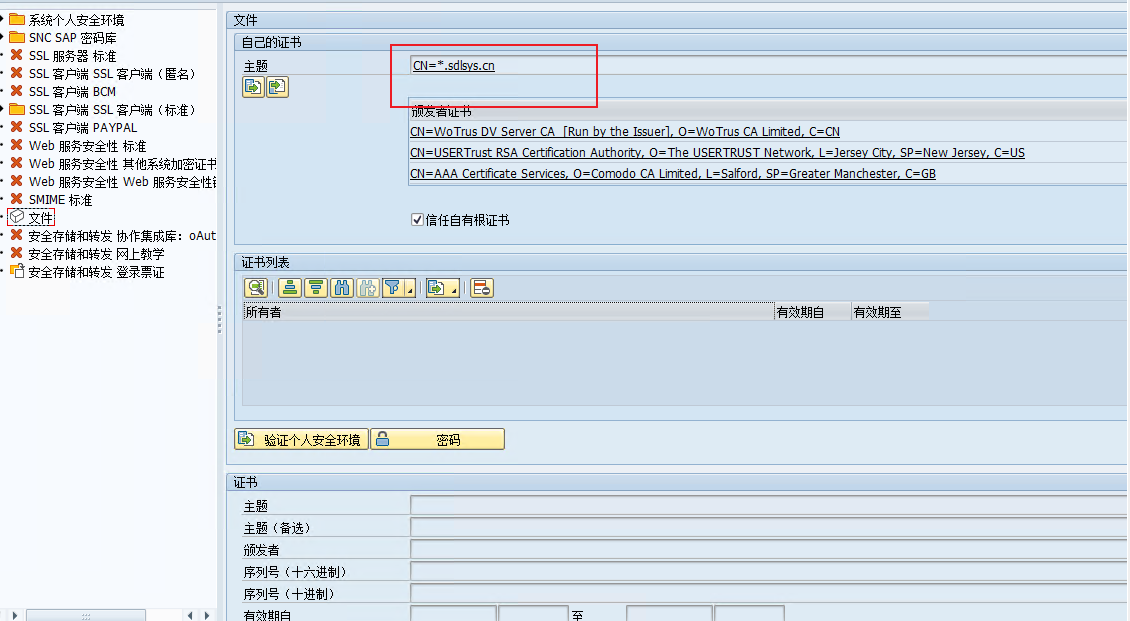Expand the SNC SAP 密码库 folder node
Screen dimensions: 1130x621
3,38
